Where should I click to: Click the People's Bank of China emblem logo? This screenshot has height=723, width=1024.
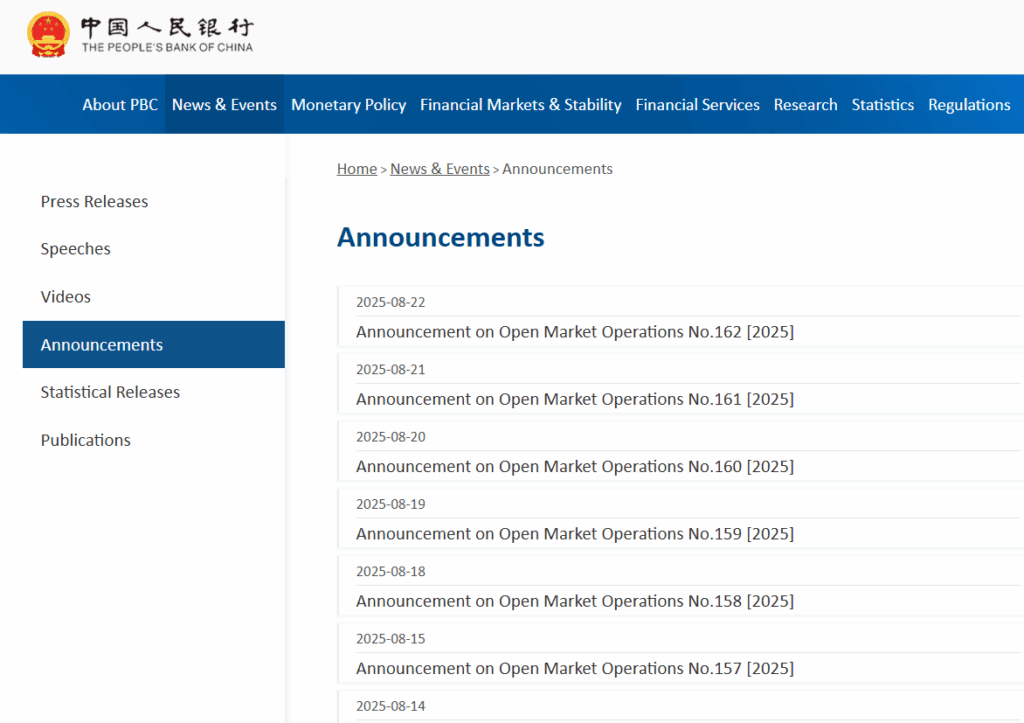pos(48,34)
